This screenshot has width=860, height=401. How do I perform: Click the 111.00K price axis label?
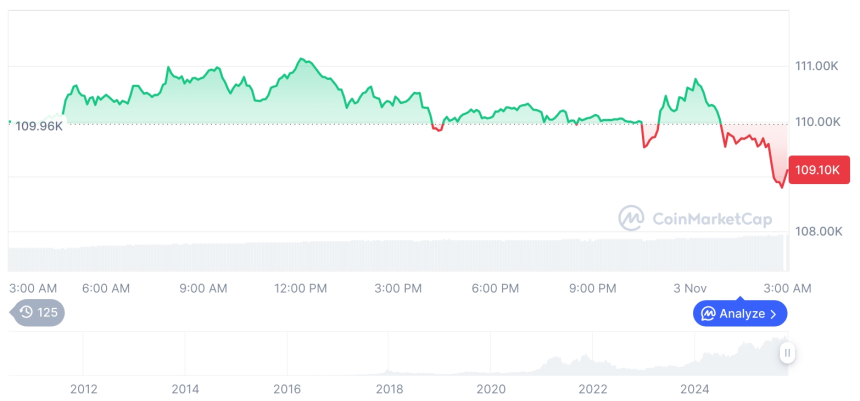pos(816,66)
